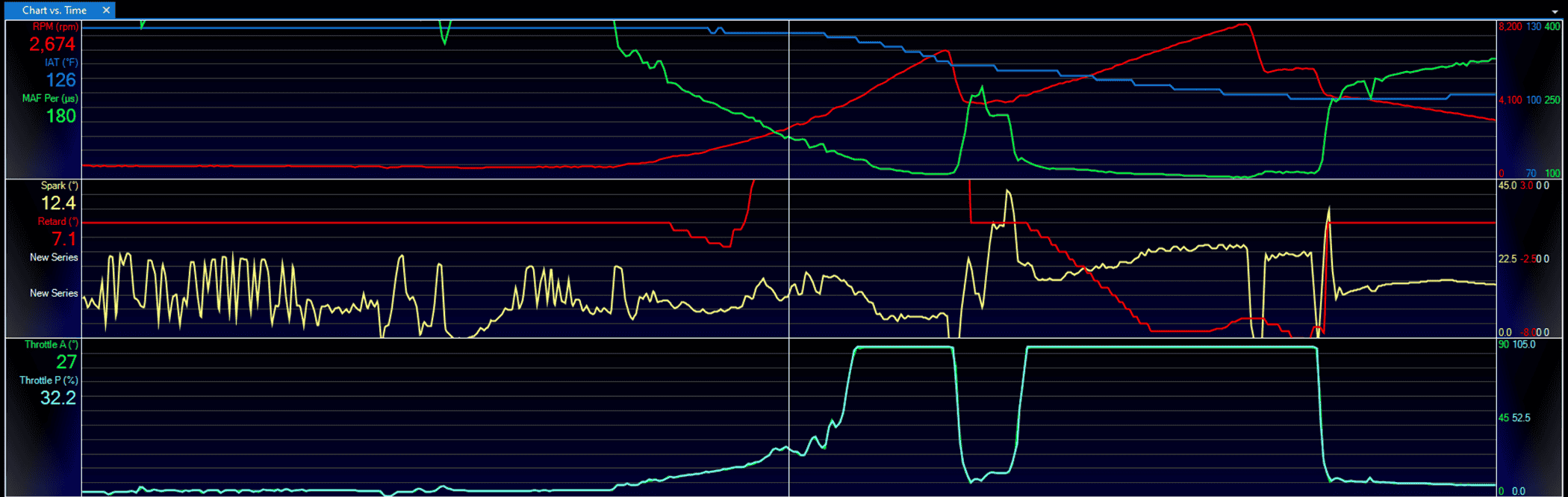Select the Throttle P (%) series label
The image size is (1568, 497).
[49, 380]
